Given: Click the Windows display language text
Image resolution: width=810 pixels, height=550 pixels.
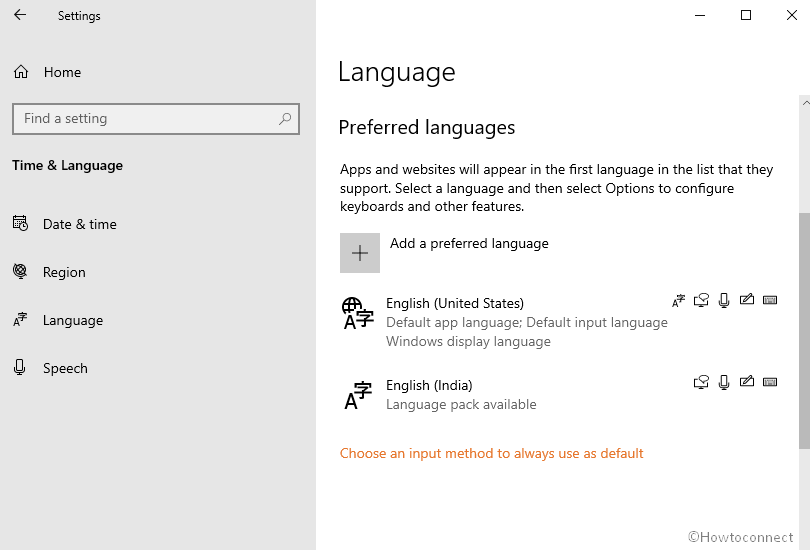Looking at the screenshot, I should pos(468,341).
